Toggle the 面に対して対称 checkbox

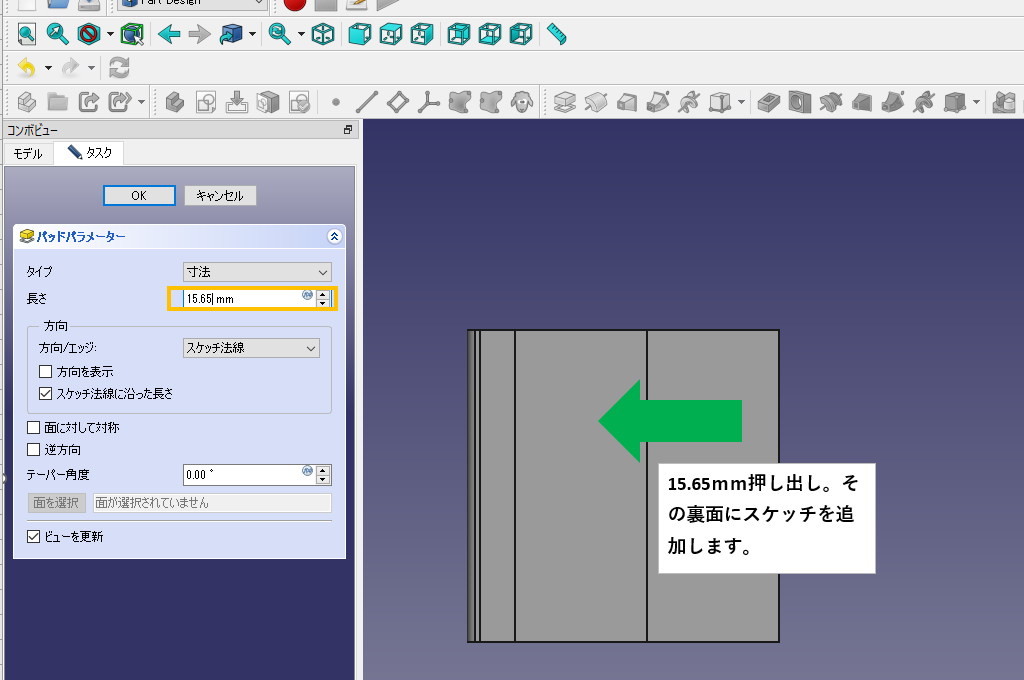point(34,428)
